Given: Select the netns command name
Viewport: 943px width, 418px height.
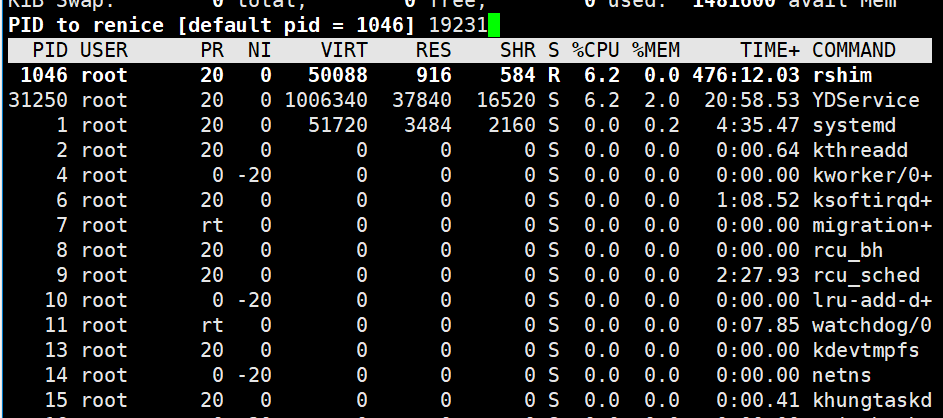Looking at the screenshot, I should [842, 375].
